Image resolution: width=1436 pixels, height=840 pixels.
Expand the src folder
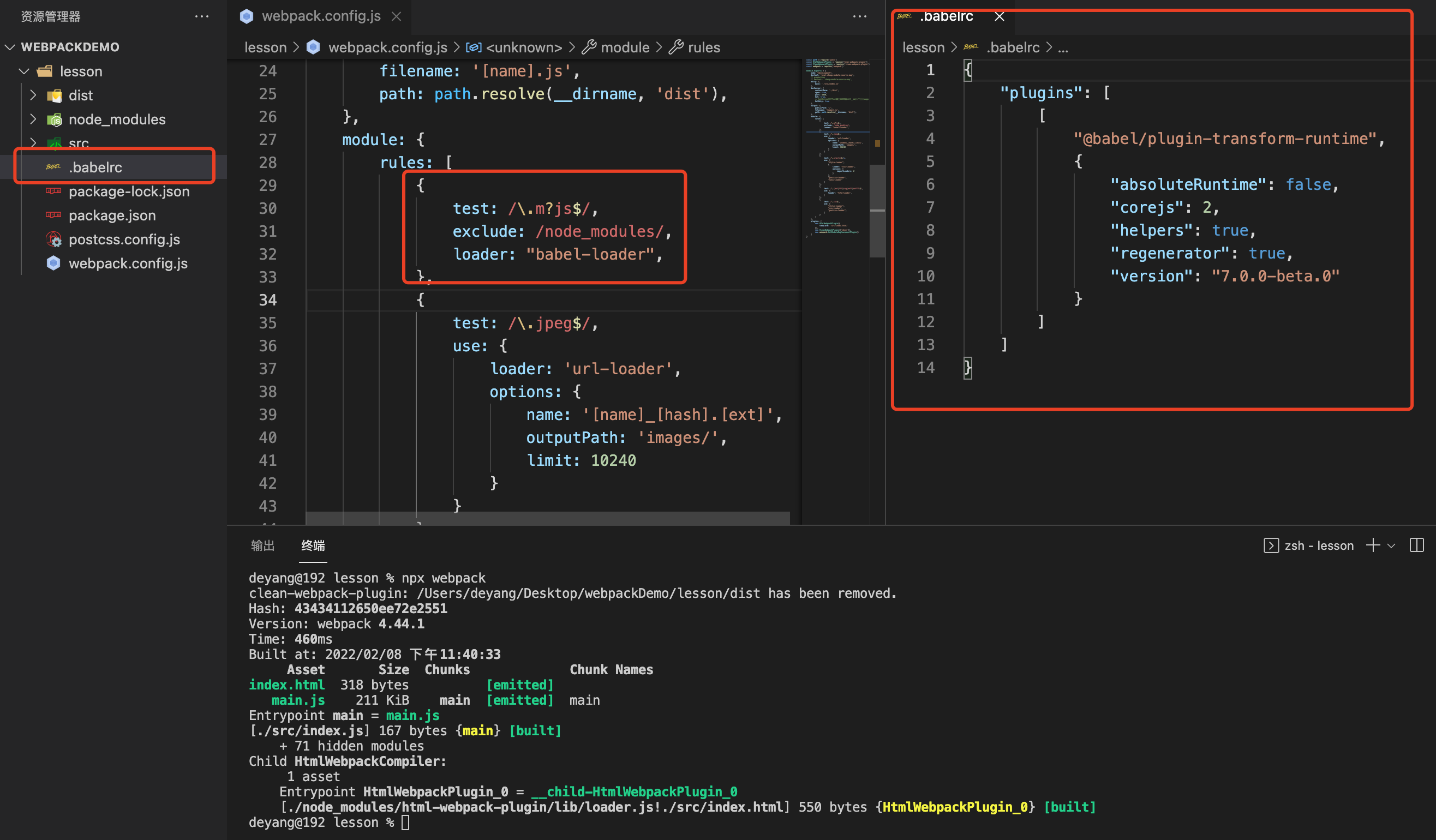point(33,142)
